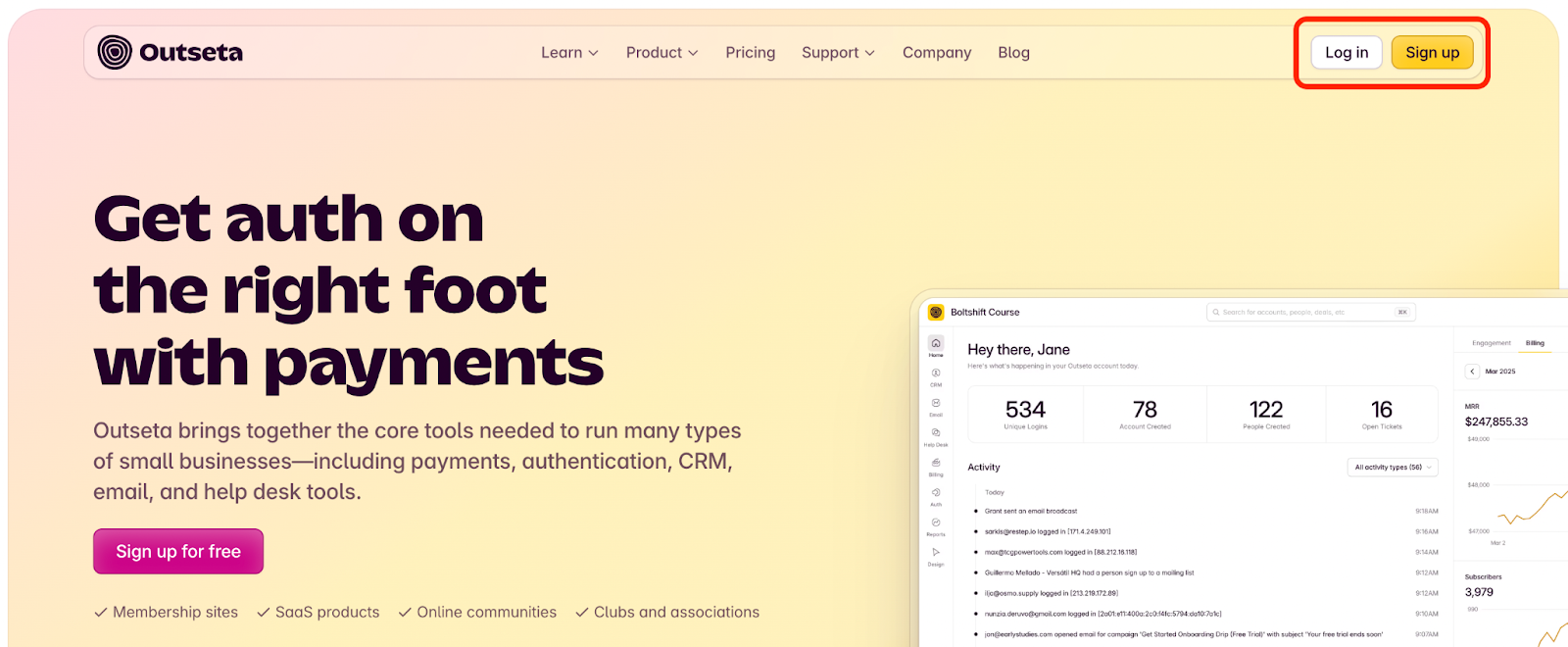Image resolution: width=1568 pixels, height=647 pixels.
Task: Expand the Product navigation dropdown
Action: pyautogui.click(x=662, y=52)
